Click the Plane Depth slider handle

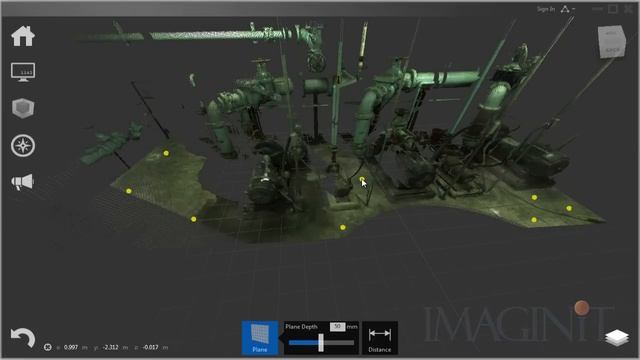coord(321,342)
